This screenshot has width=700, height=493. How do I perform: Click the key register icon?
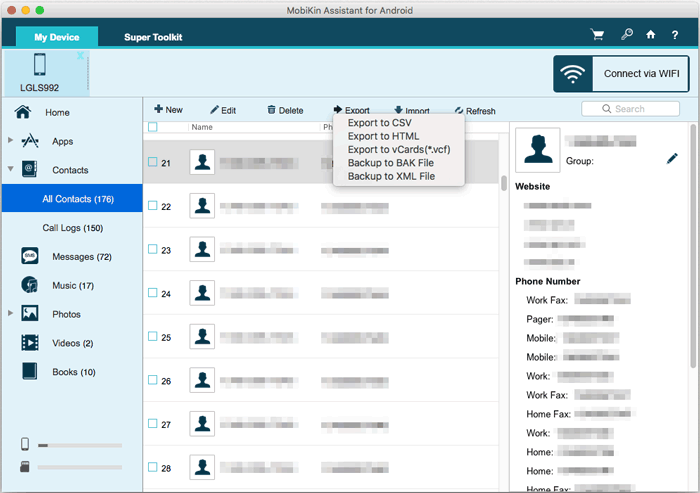[x=627, y=34]
